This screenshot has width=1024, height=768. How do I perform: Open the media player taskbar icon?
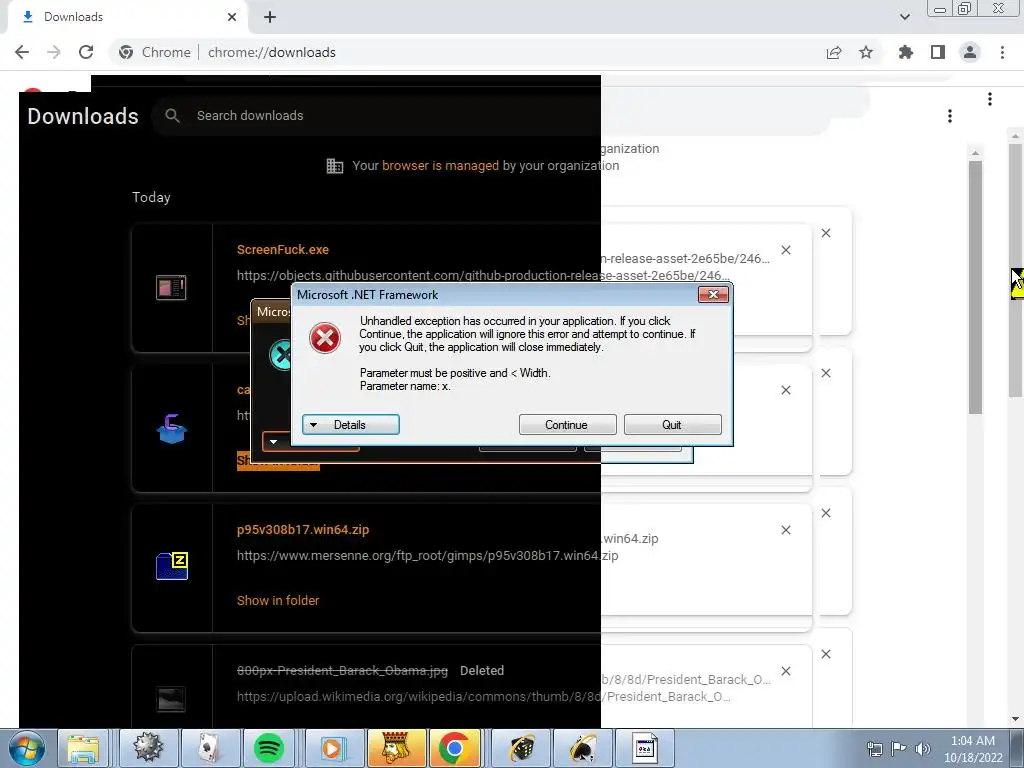click(x=334, y=748)
